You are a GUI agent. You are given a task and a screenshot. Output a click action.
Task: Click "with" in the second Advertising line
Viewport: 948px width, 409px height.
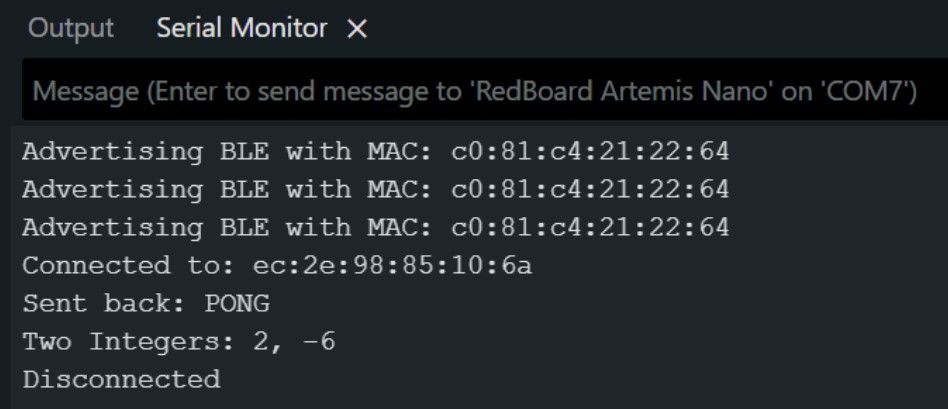(318, 190)
